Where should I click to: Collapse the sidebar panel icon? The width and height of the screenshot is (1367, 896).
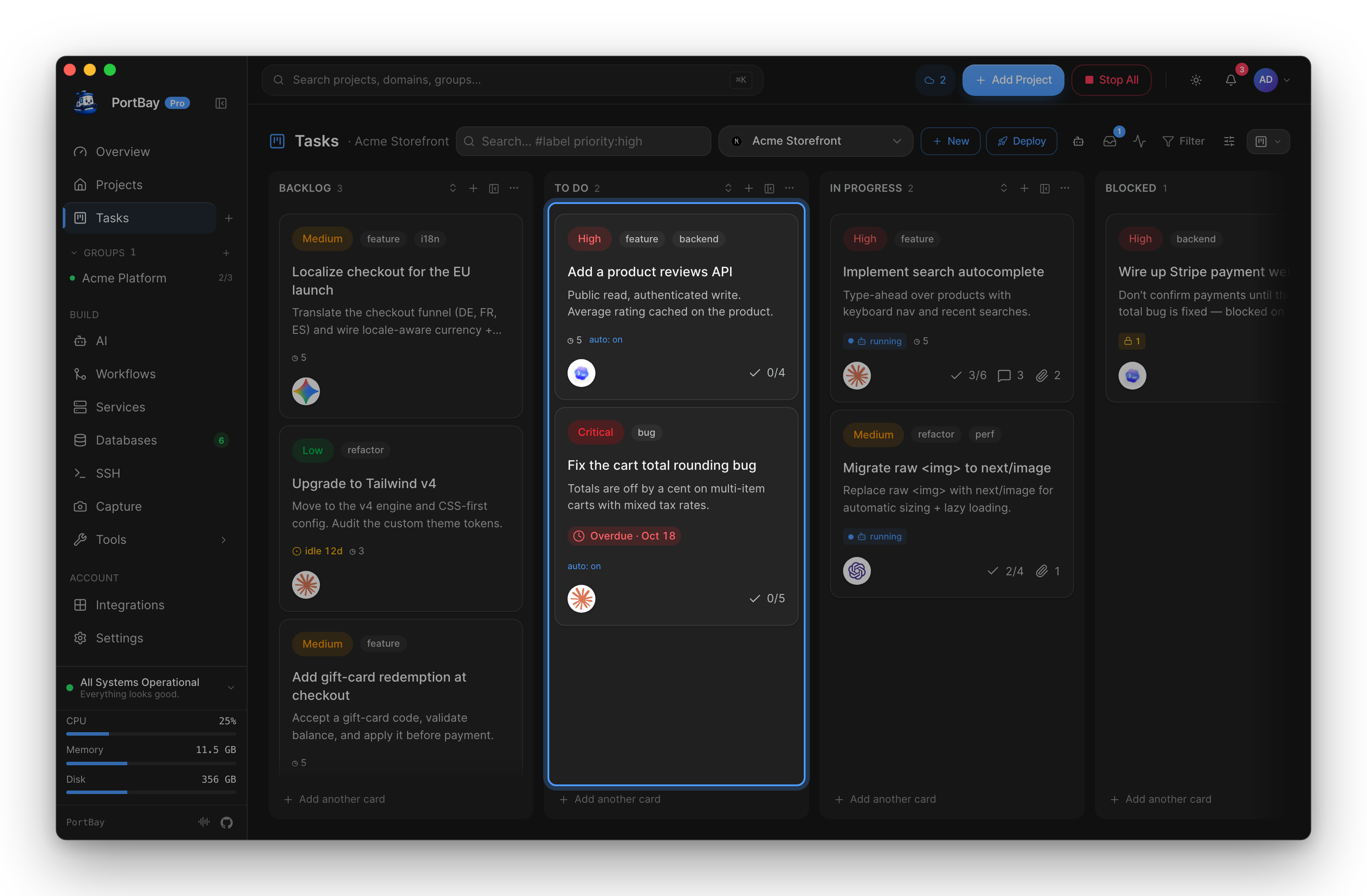(x=221, y=103)
